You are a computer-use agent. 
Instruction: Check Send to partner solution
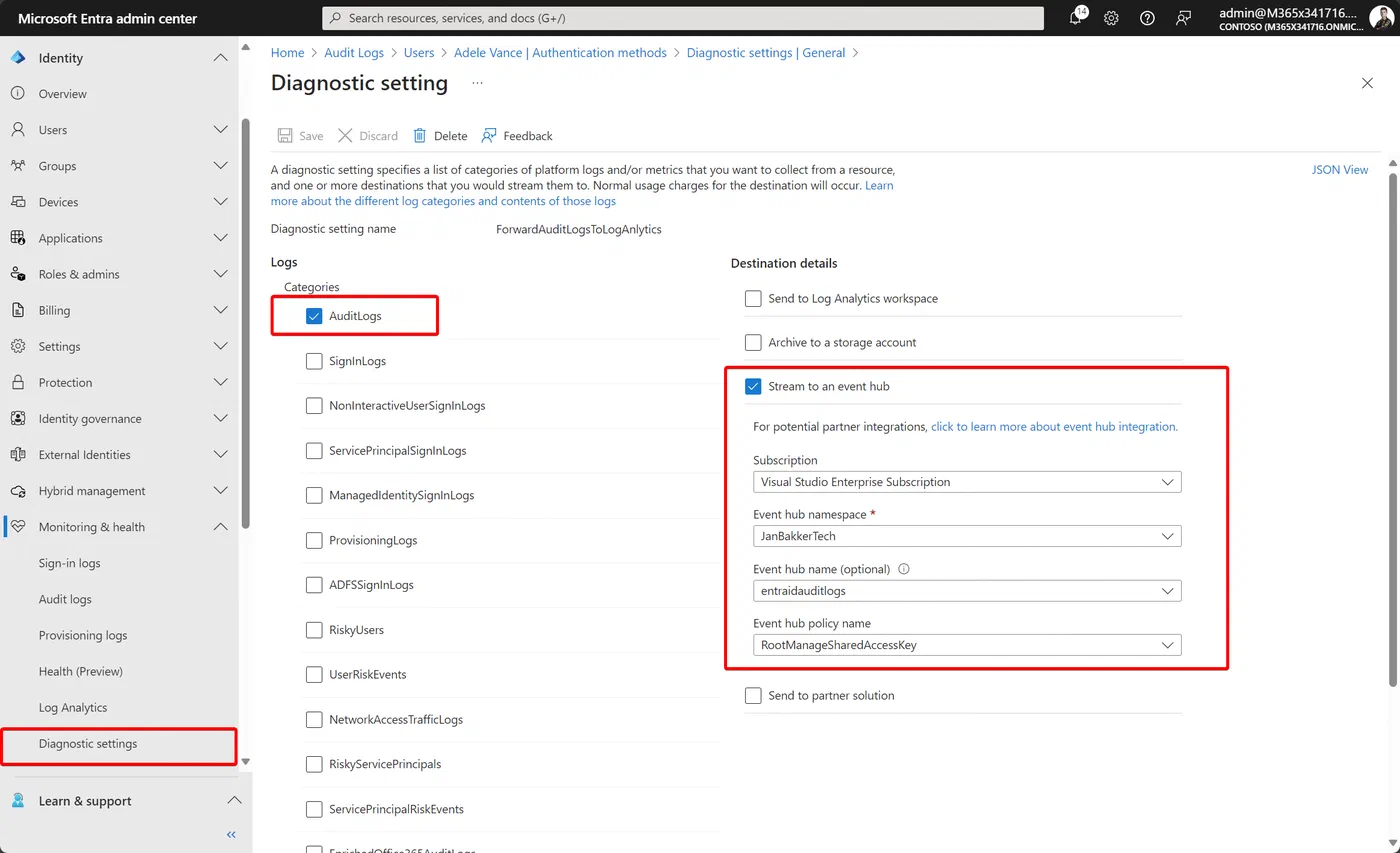pyautogui.click(x=753, y=695)
